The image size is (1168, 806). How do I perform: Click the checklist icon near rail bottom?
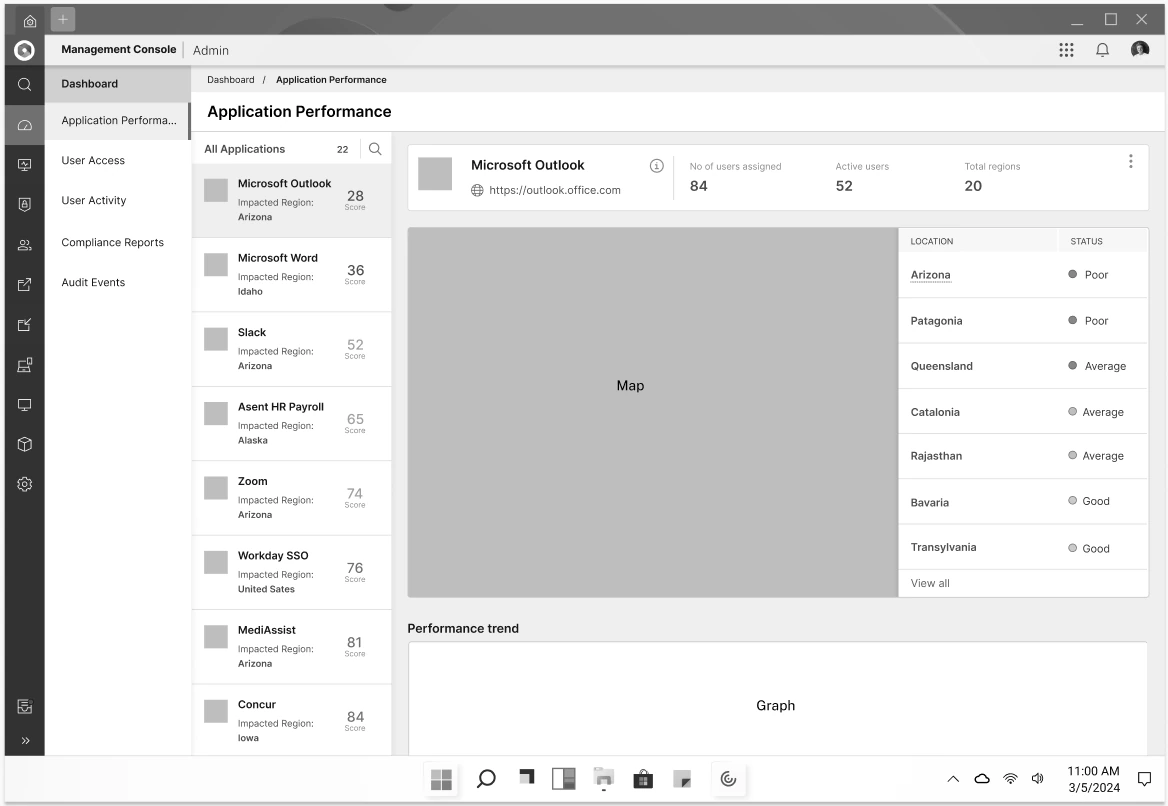(25, 706)
